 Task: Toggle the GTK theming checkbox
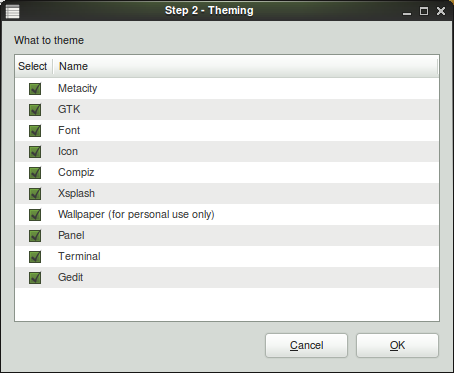point(35,110)
